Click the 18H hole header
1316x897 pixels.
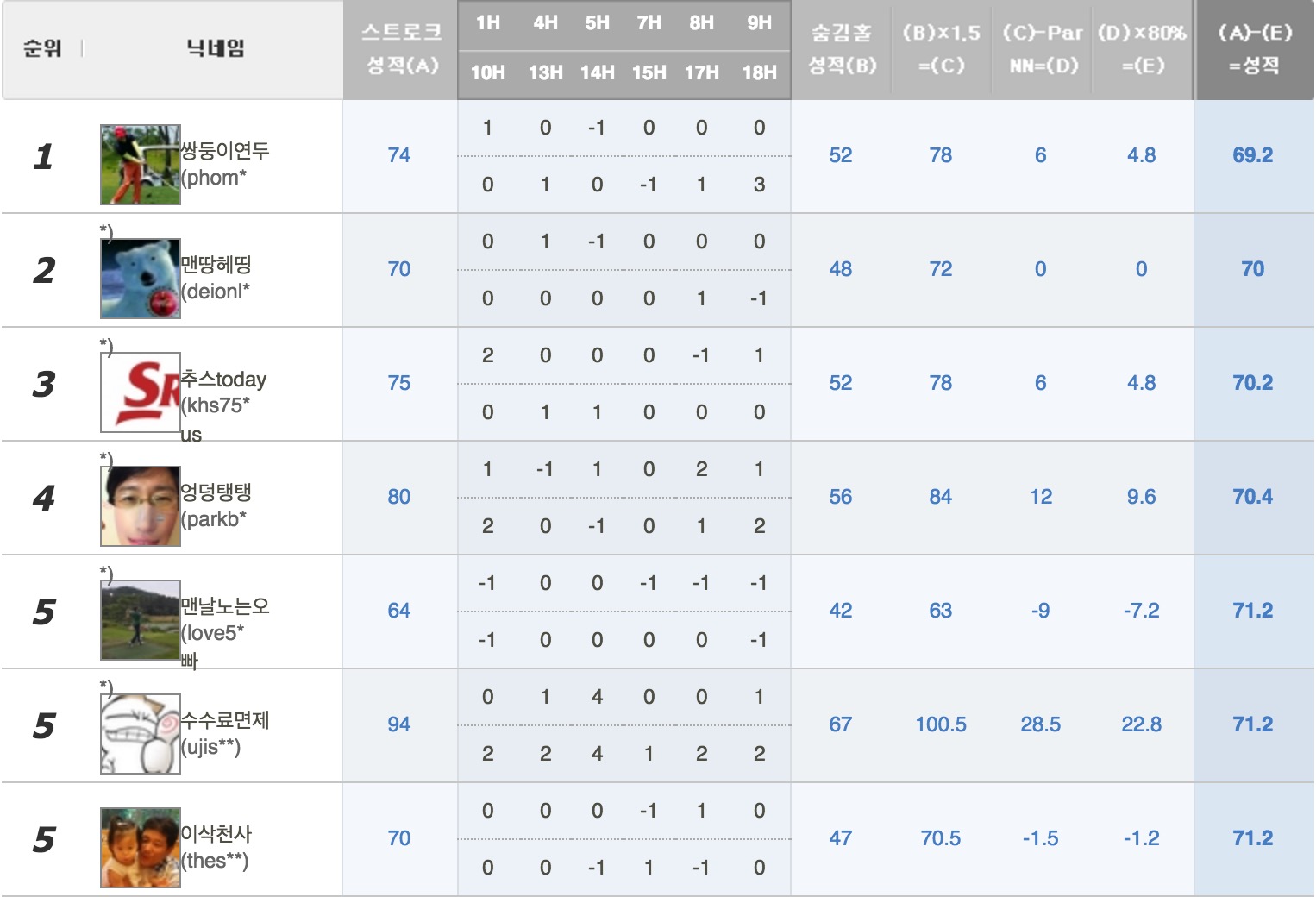[759, 73]
